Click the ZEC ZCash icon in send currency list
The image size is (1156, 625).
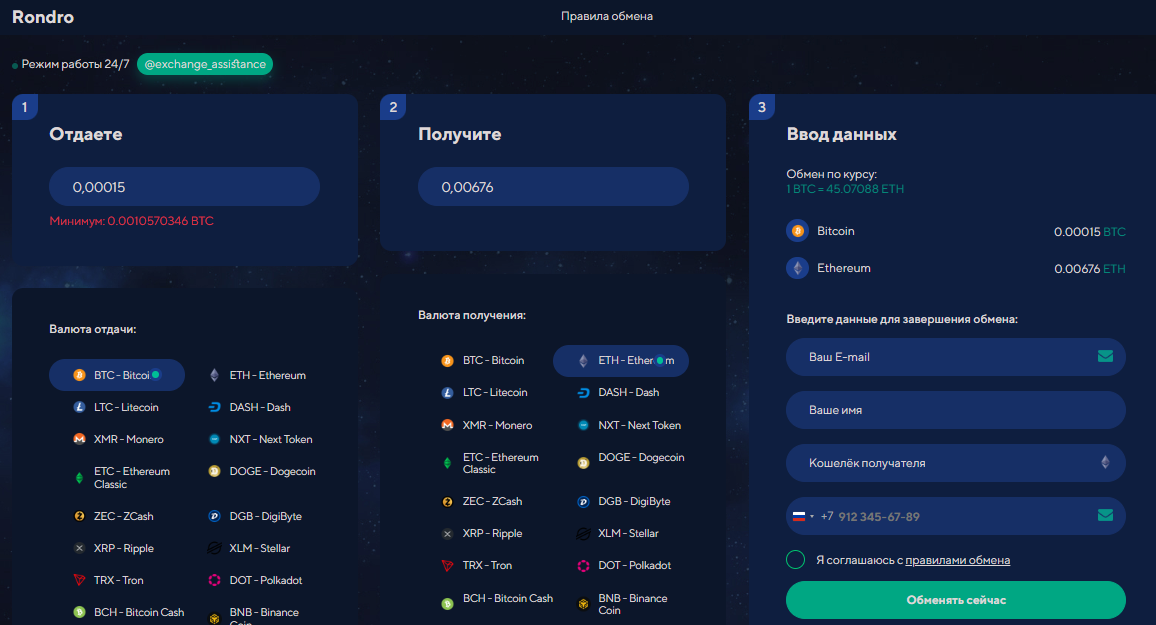[x=79, y=516]
